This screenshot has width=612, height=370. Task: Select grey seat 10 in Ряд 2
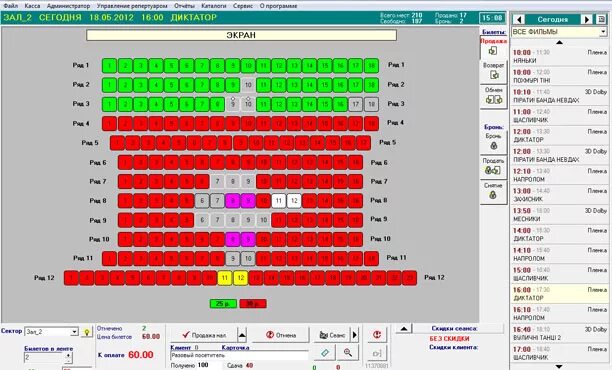coord(248,85)
